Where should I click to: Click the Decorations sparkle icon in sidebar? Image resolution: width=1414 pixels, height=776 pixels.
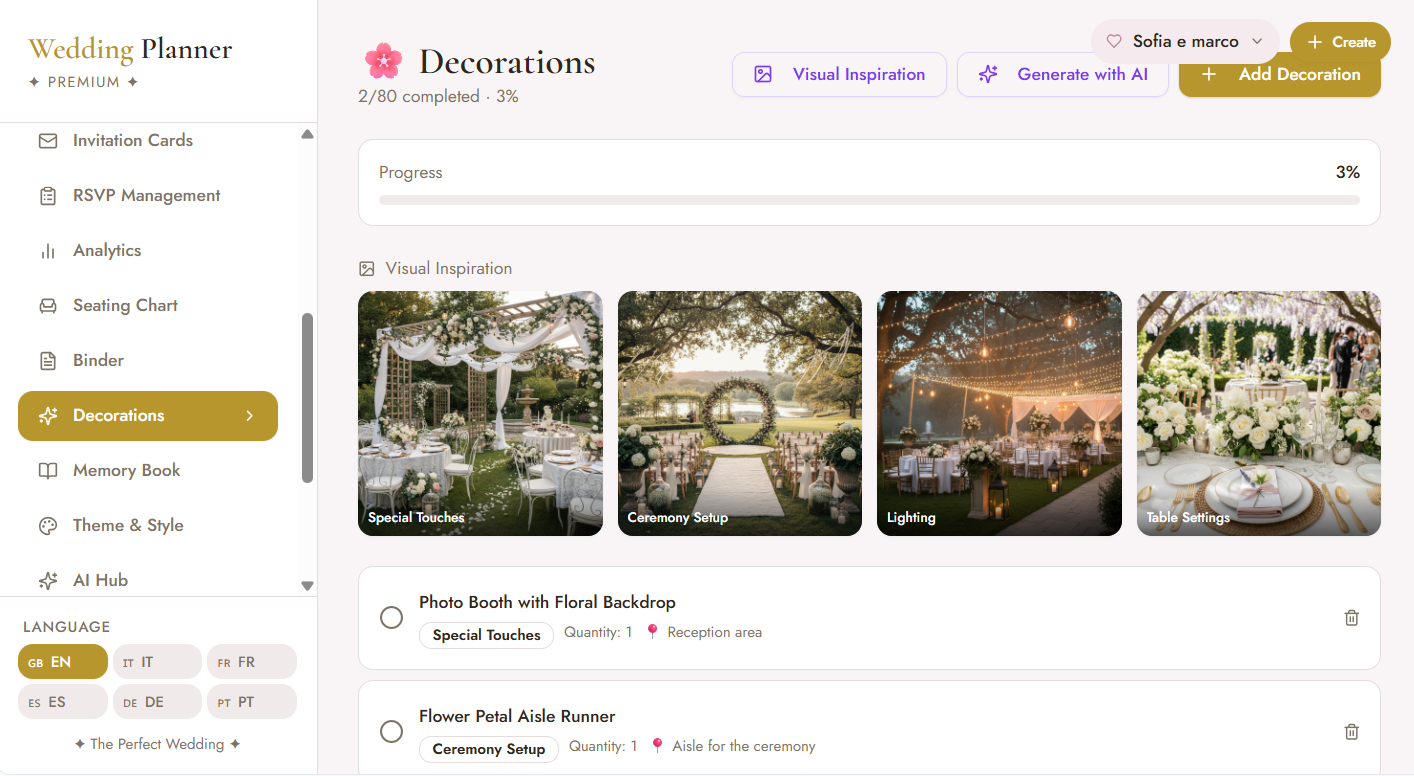(48, 416)
